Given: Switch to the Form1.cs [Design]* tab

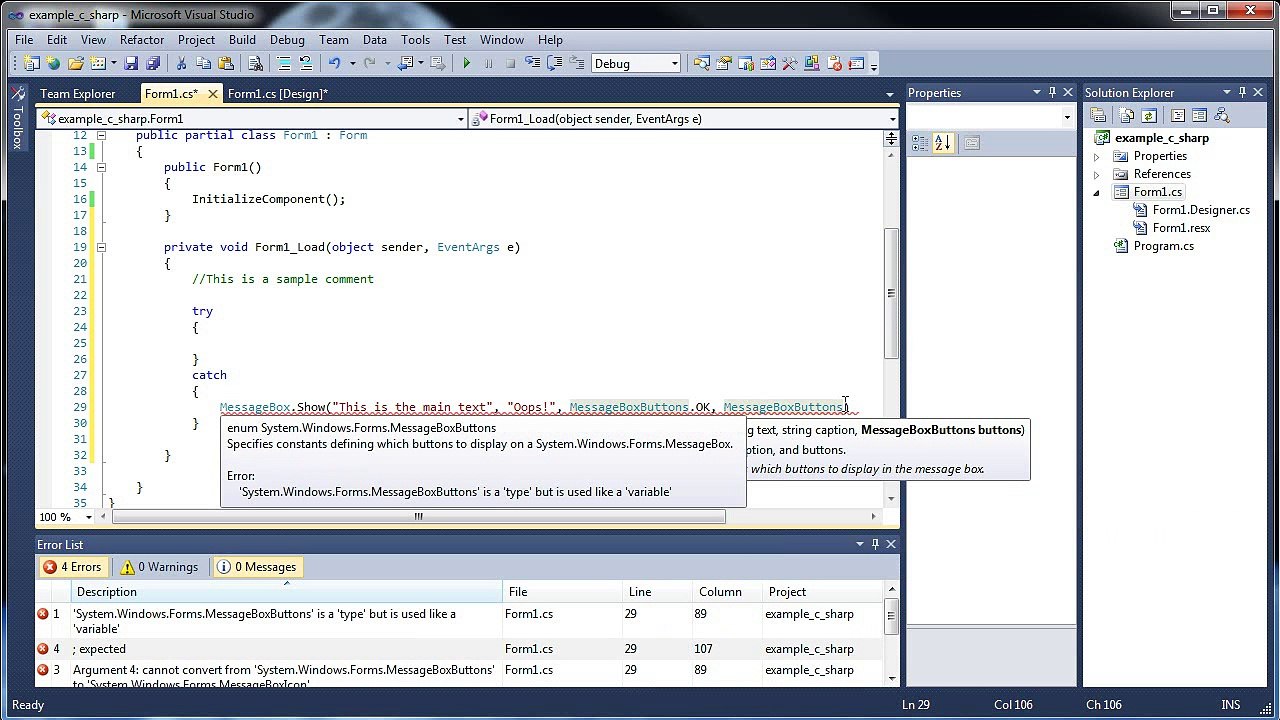Looking at the screenshot, I should (278, 94).
